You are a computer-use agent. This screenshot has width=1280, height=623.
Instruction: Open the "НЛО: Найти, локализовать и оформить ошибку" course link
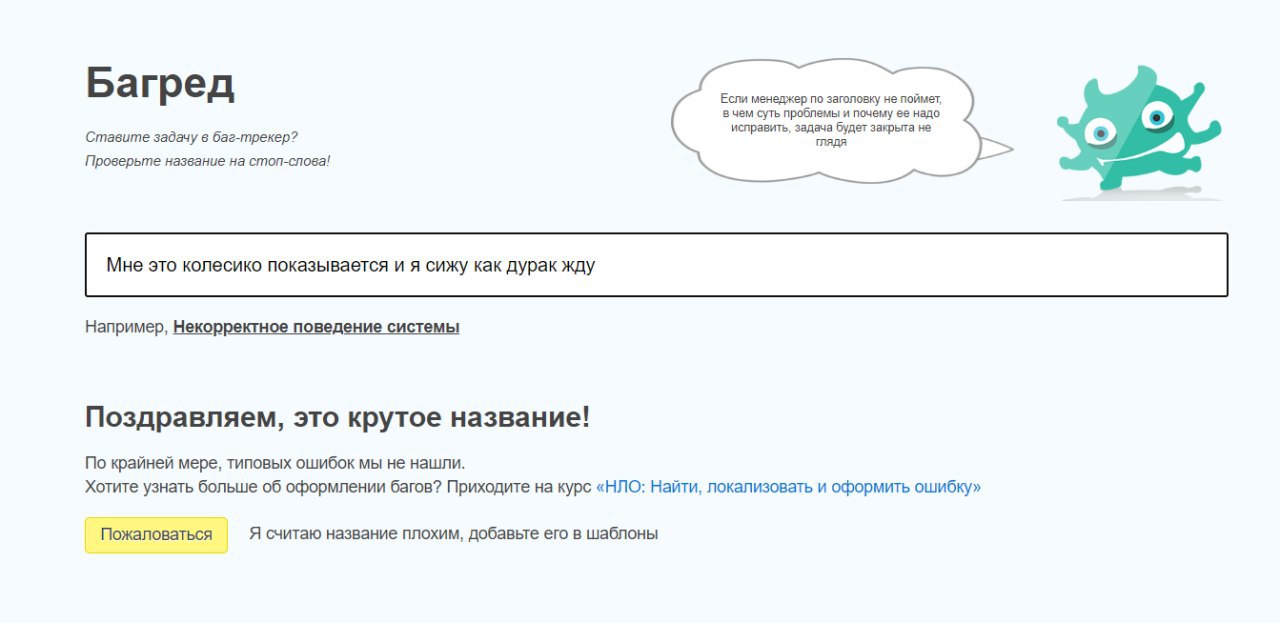click(x=788, y=488)
